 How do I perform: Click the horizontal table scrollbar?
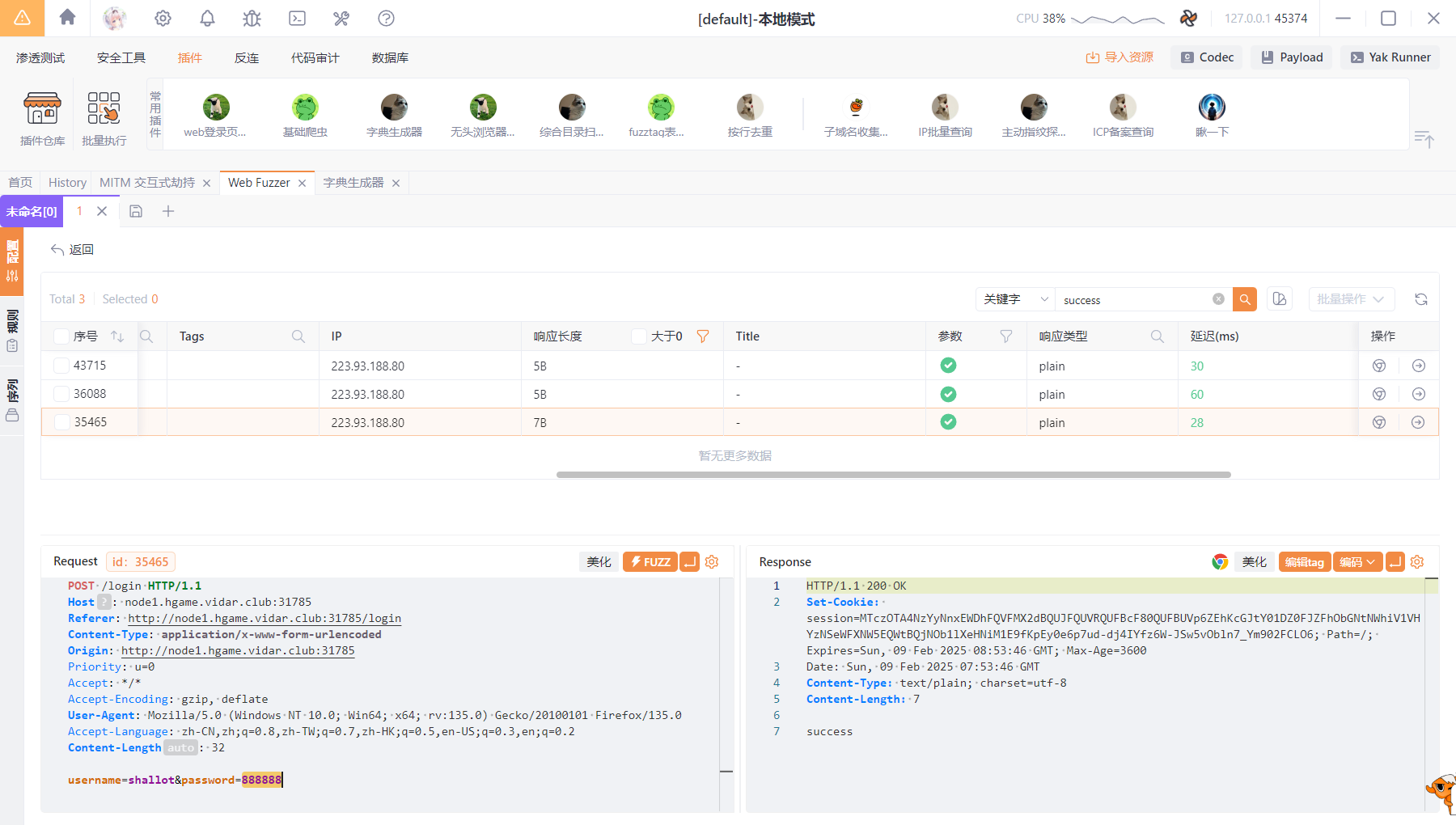[893, 475]
